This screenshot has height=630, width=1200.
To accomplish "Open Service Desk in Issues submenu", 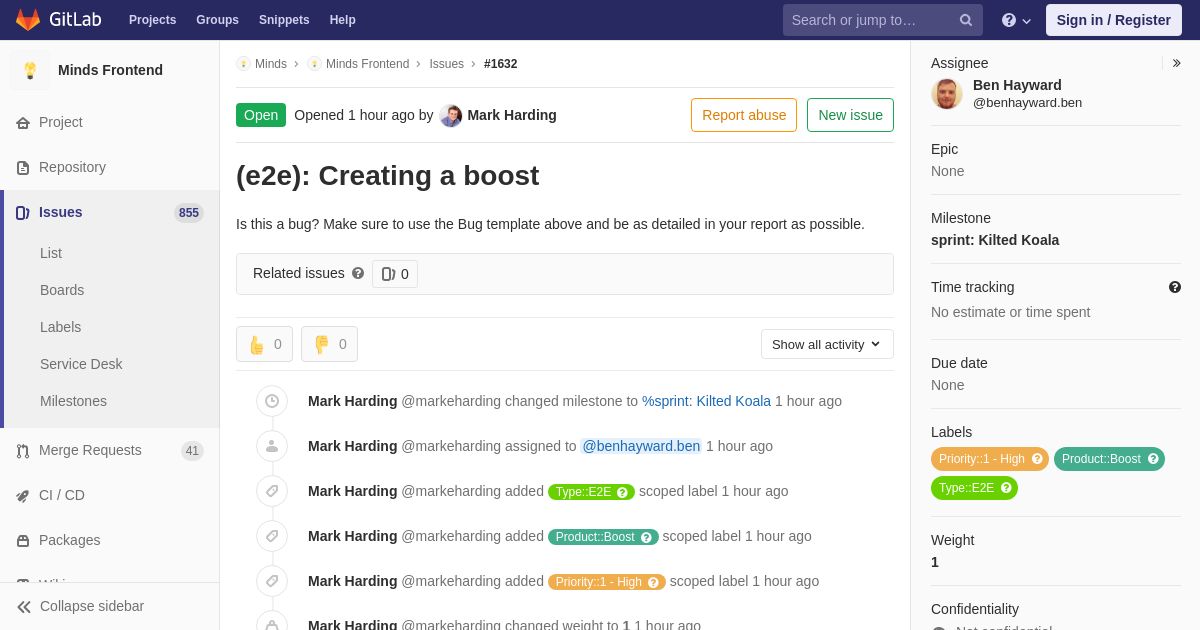I will coord(81,364).
